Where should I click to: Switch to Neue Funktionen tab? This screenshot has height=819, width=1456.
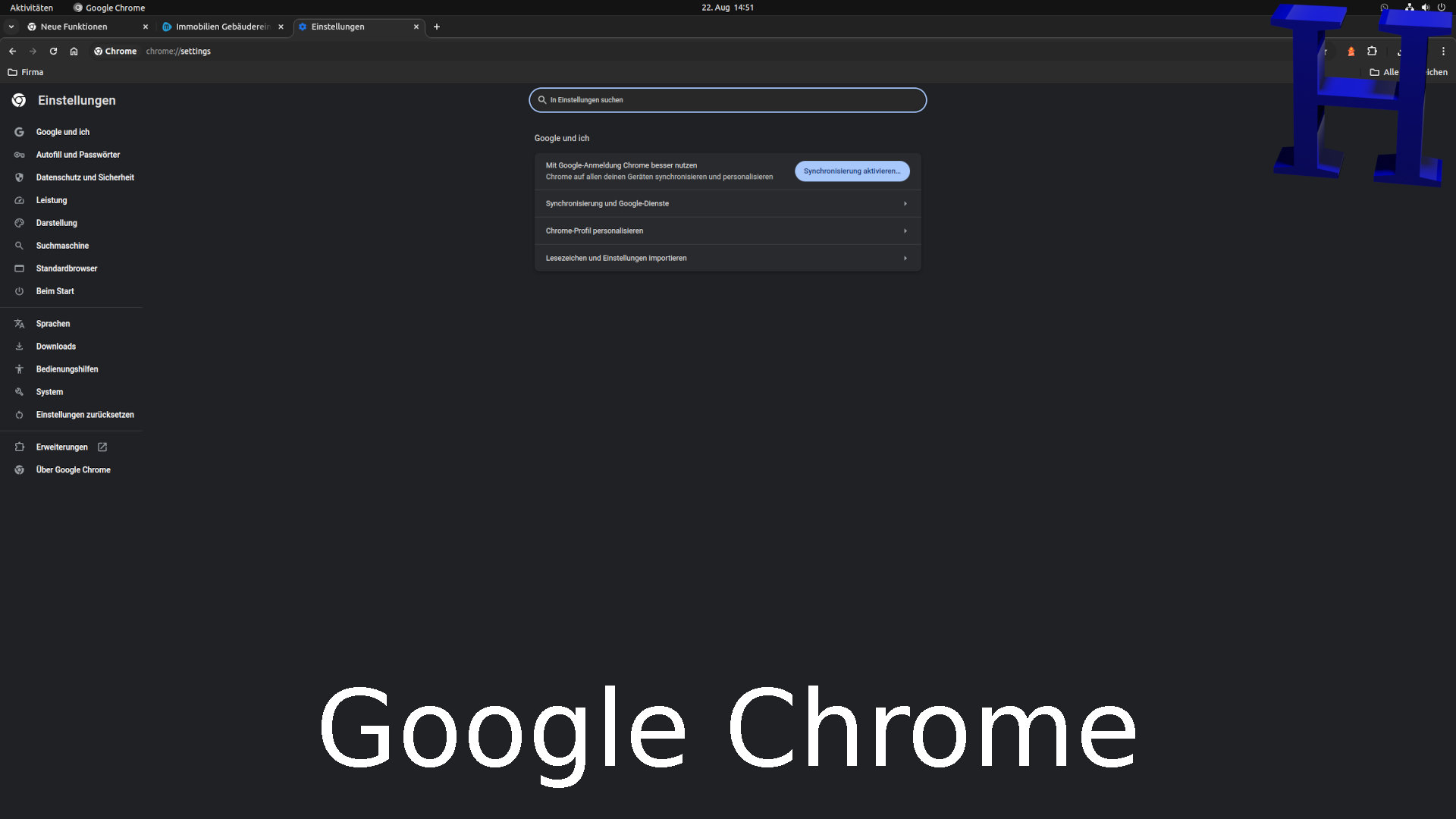[87, 27]
